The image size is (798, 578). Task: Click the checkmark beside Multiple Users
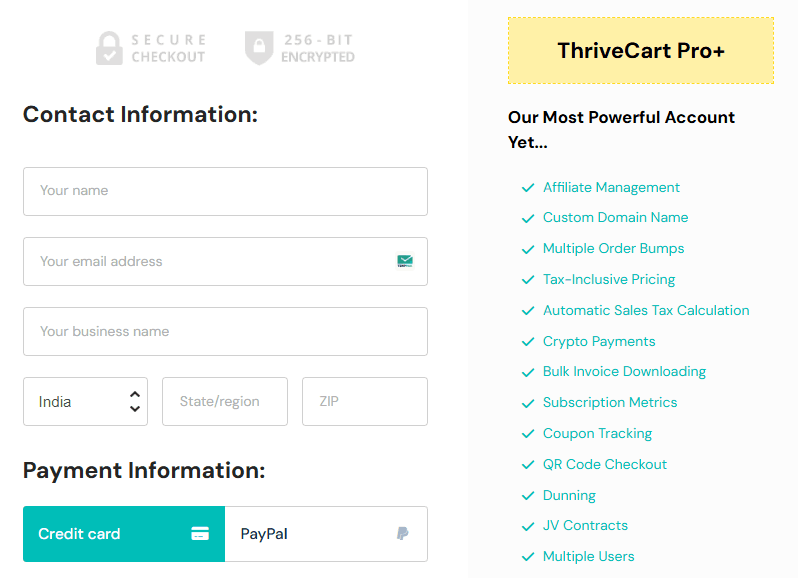[x=528, y=556]
